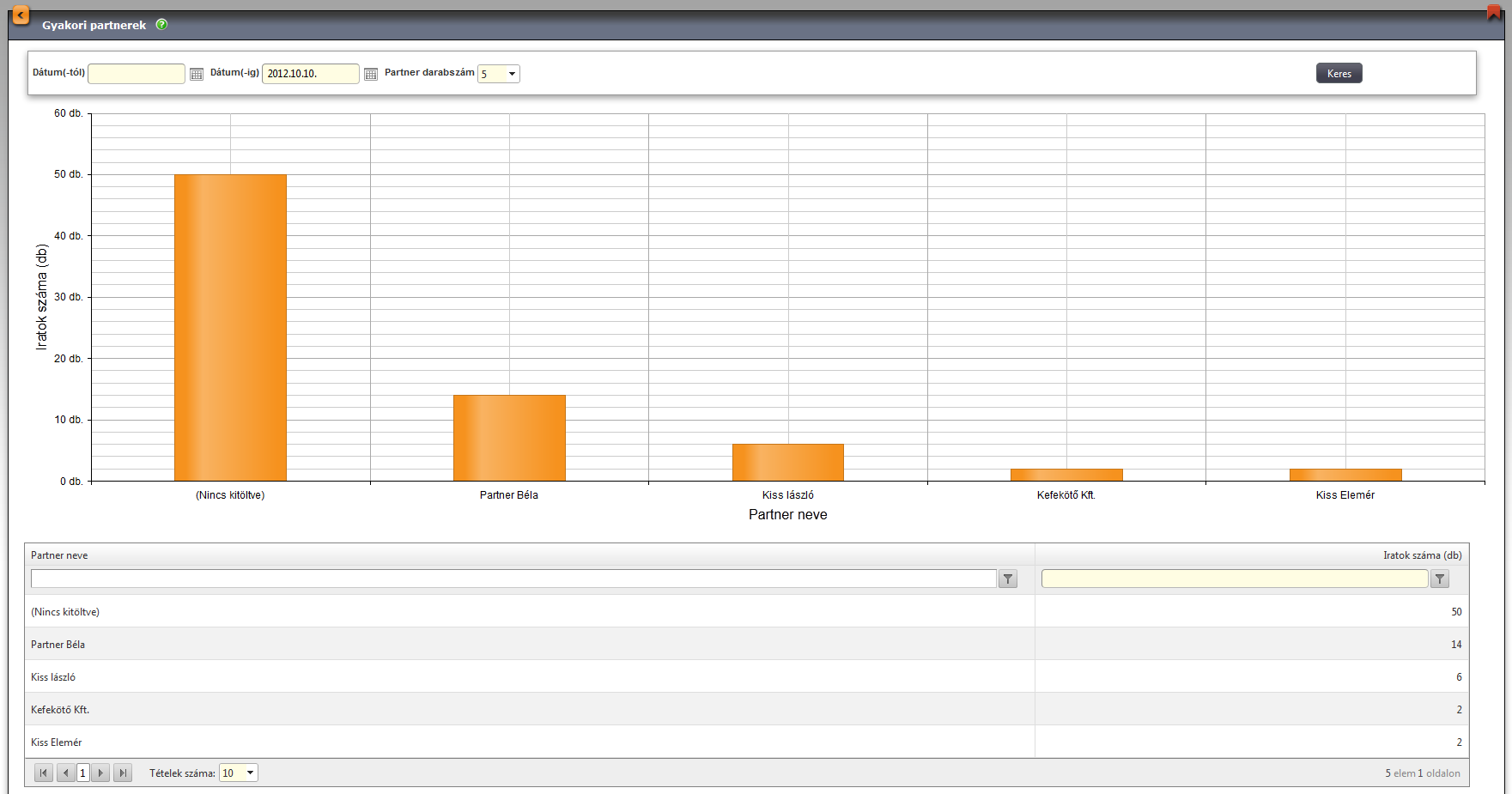Open calendar picker for Dátum(-ig)
1512x794 pixels.
click(371, 74)
